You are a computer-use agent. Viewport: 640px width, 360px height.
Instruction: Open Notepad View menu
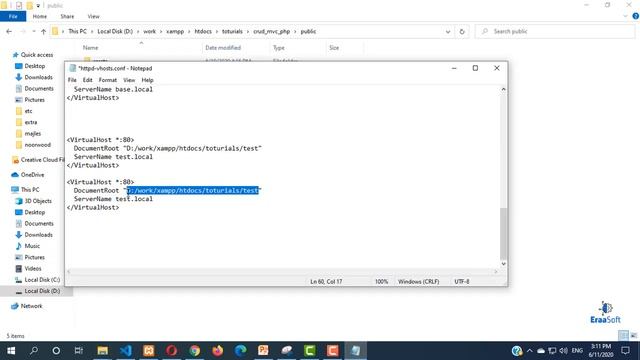coord(129,80)
